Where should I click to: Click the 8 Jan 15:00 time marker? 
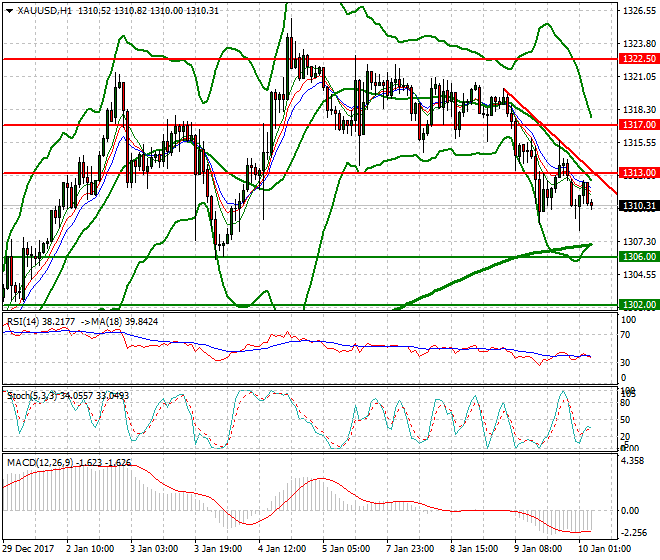476,549
